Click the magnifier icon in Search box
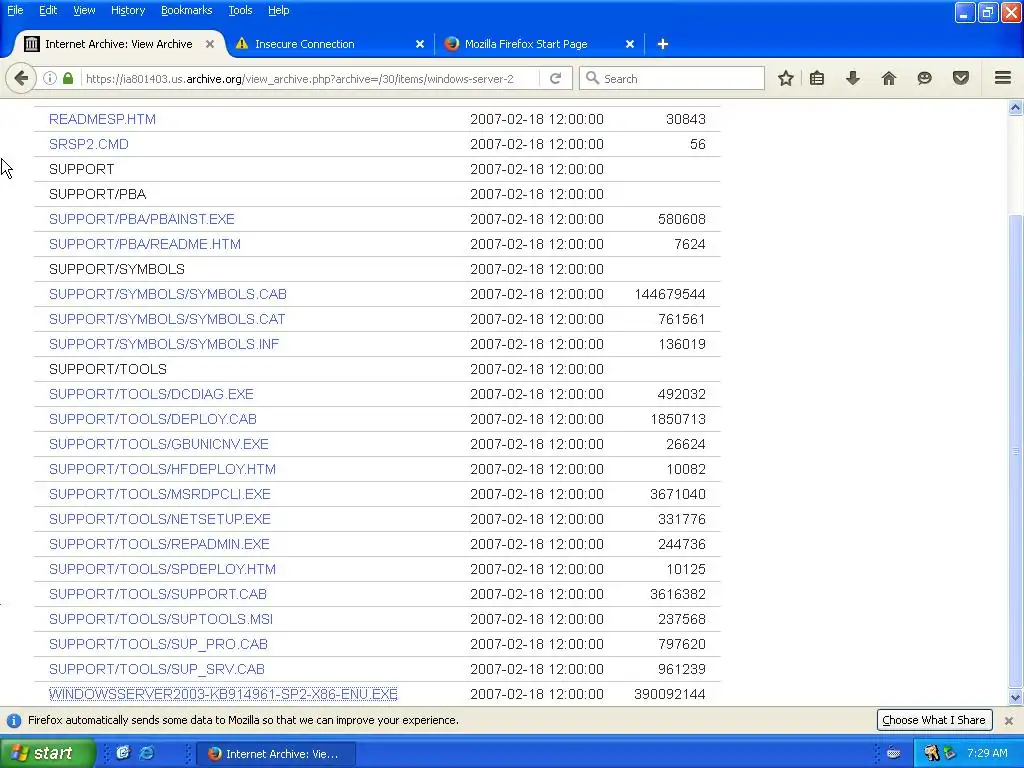The width and height of the screenshot is (1024, 768). (x=592, y=78)
